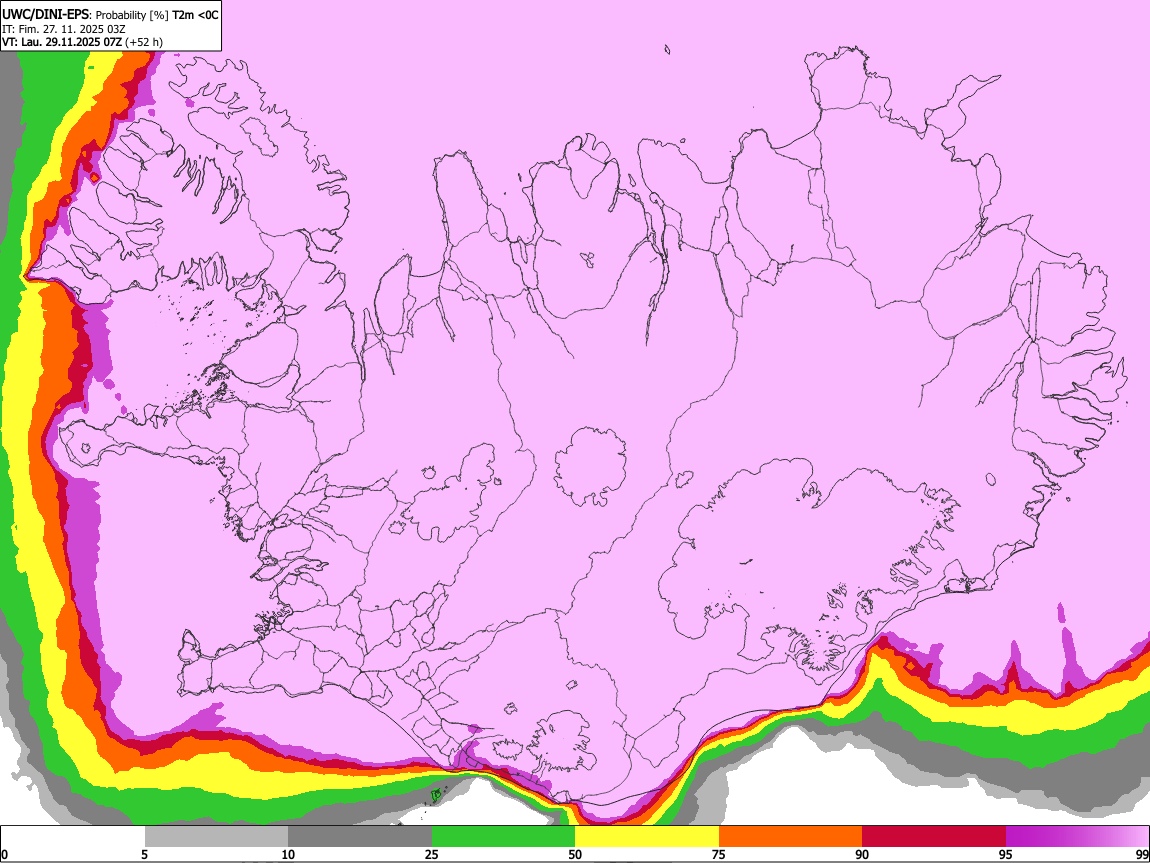Click the magenta 95–99 legend segment
This screenshot has width=1150, height=863.
click(1077, 836)
